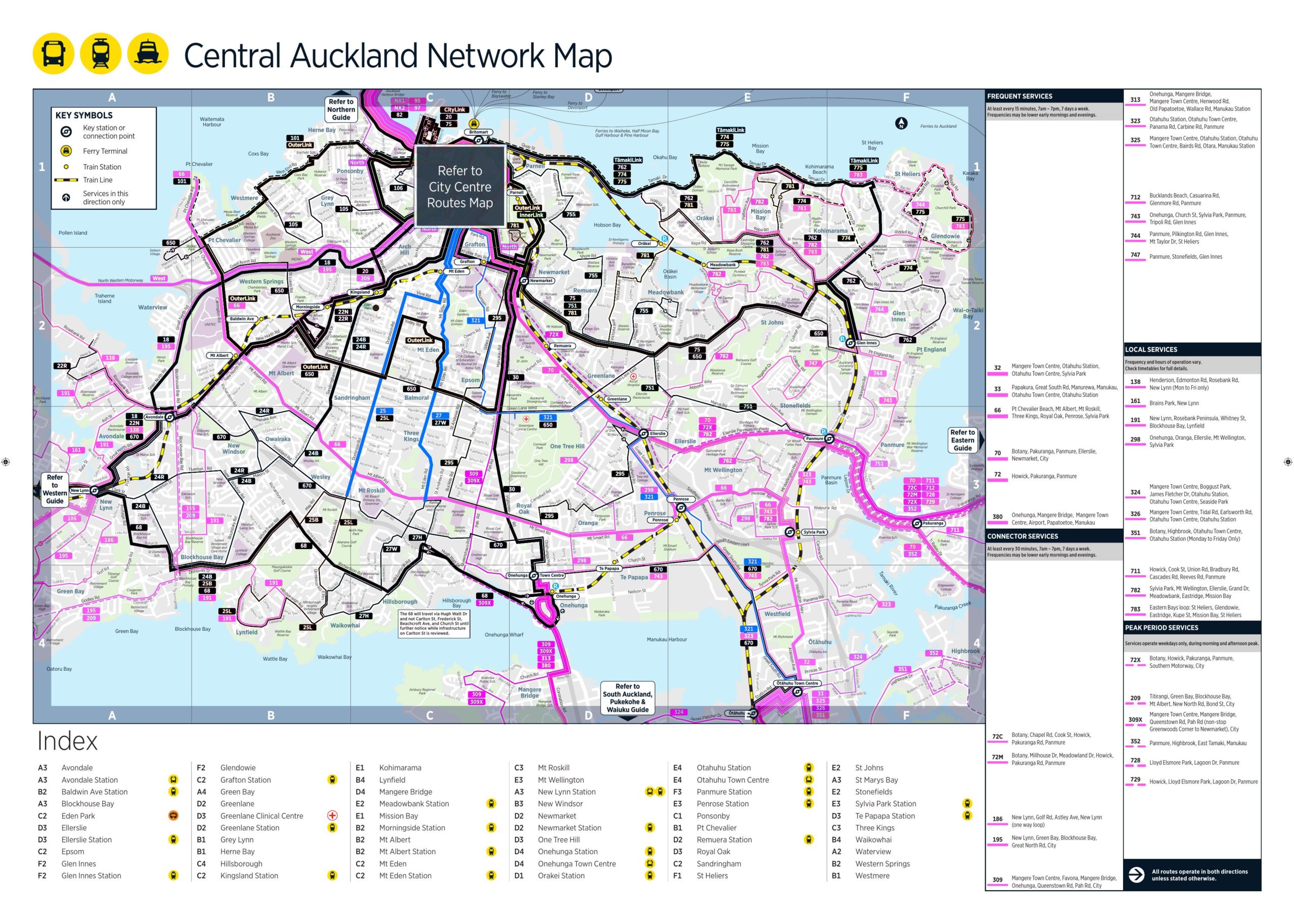Image resolution: width=1294 pixels, height=924 pixels.
Task: Click the white arrow icon beside routes notice
Action: [1136, 874]
